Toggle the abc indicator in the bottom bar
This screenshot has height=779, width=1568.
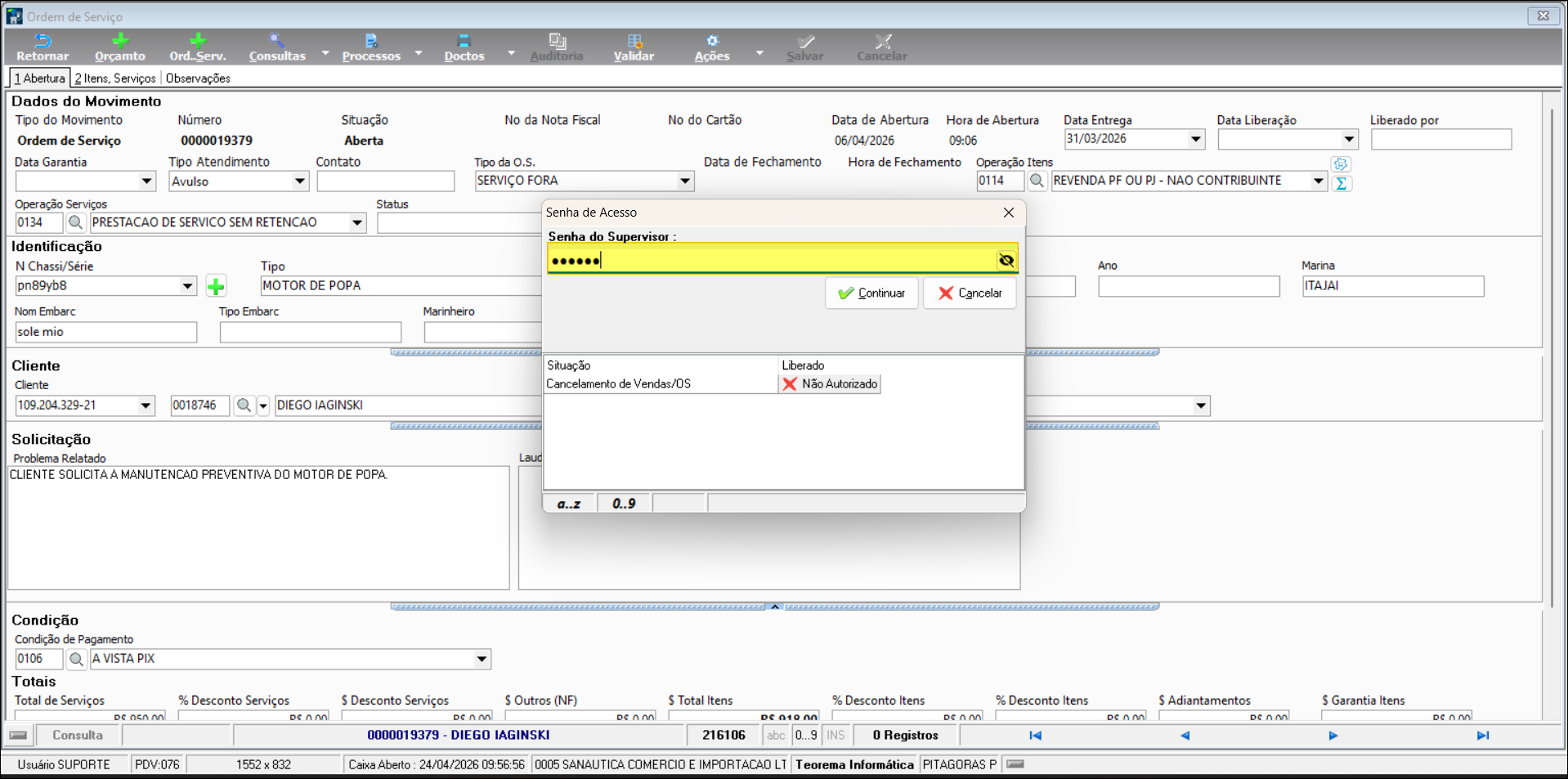(776, 736)
